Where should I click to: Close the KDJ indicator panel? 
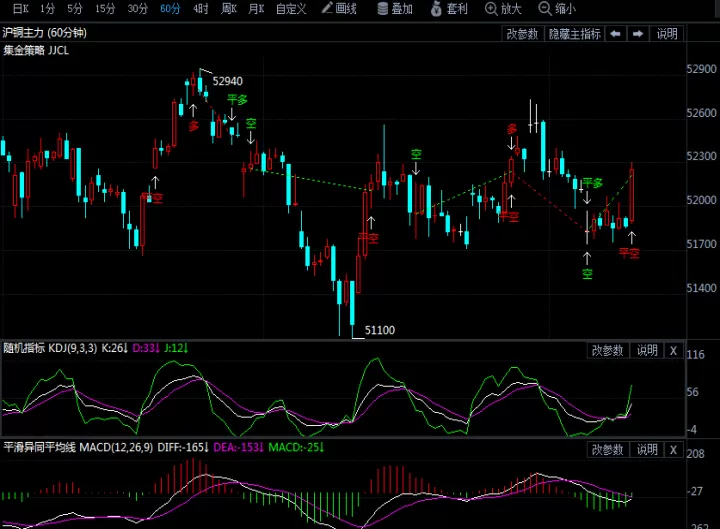coord(673,350)
